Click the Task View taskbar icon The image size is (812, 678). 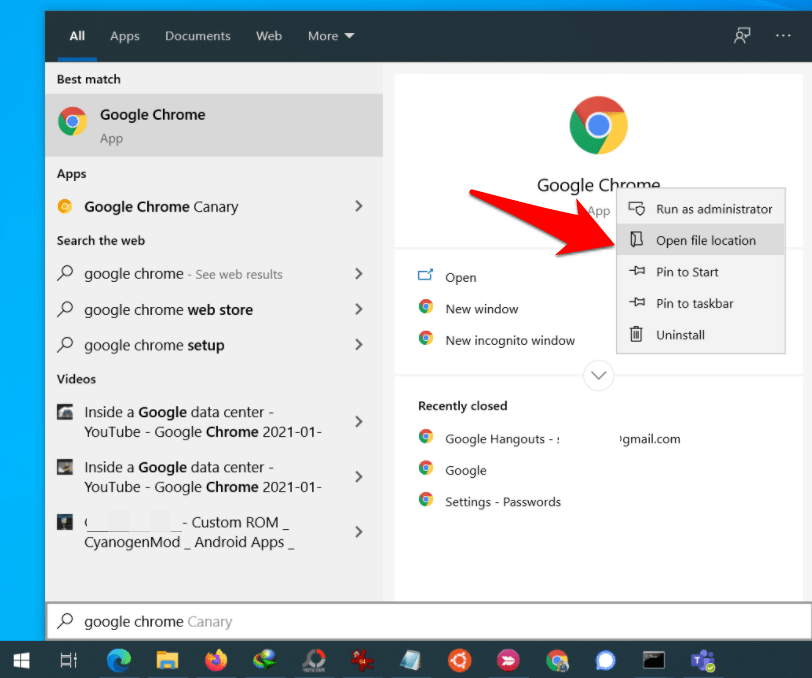tap(69, 660)
